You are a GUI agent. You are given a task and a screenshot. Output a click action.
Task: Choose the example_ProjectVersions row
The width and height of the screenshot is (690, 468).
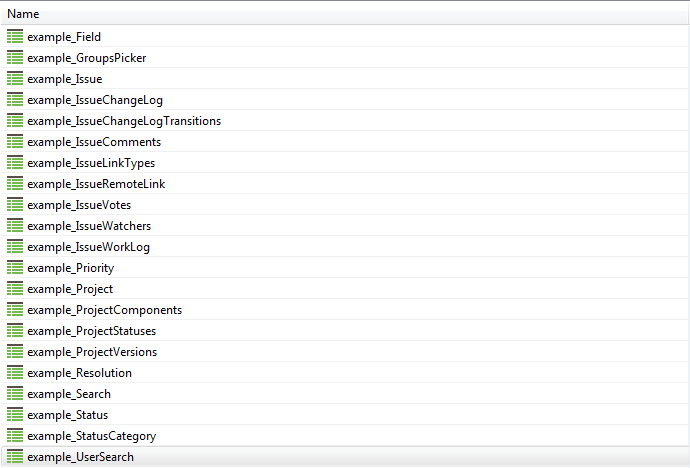pos(92,352)
